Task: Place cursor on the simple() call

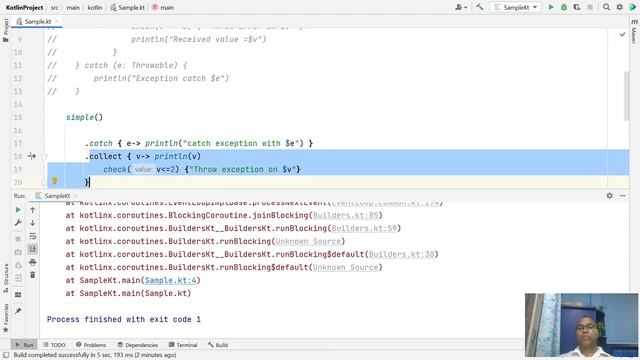Action: pos(84,117)
